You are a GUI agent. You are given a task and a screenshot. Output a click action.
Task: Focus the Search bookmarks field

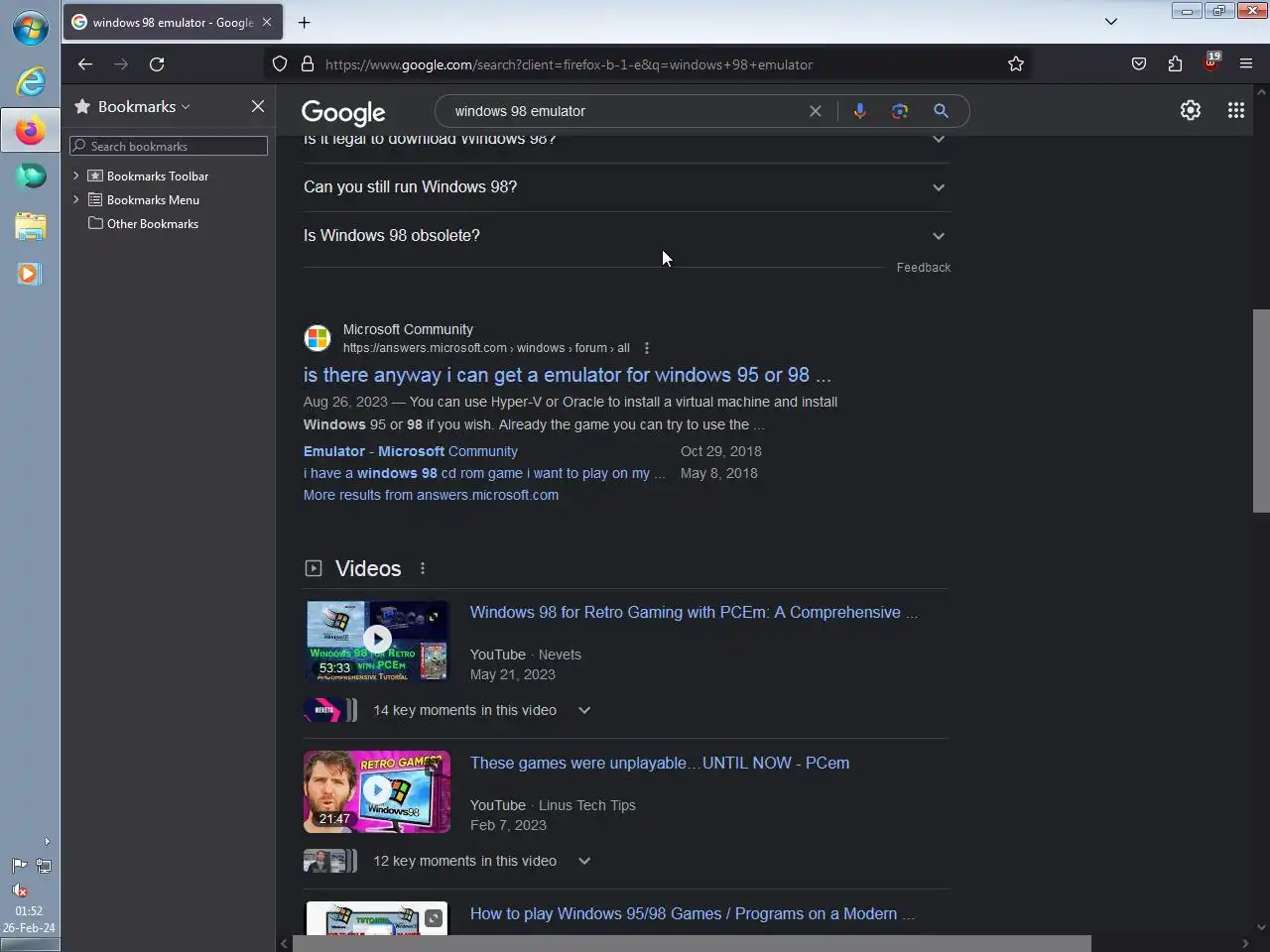click(x=169, y=146)
